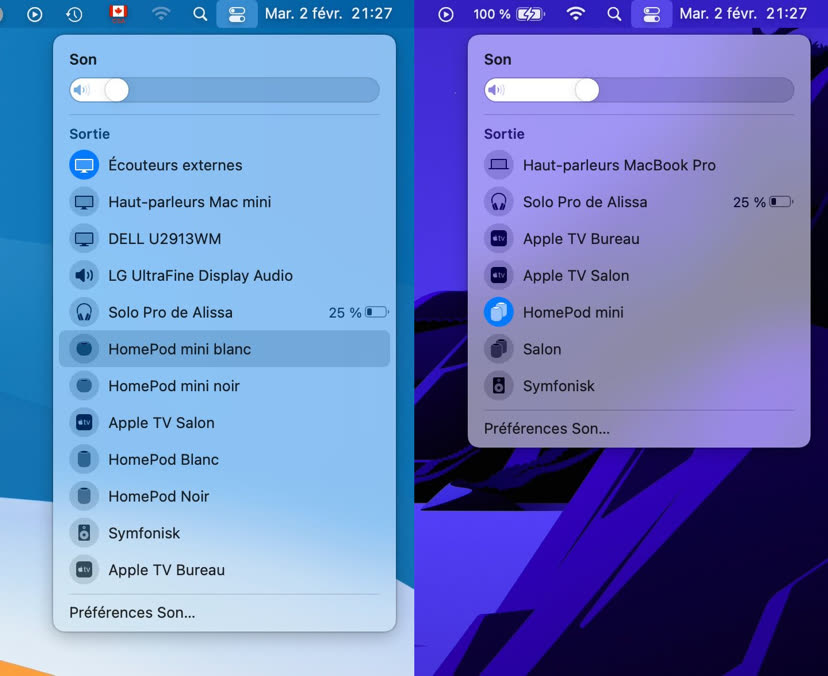Open Wi-Fi menu in right menu bar

point(575,14)
